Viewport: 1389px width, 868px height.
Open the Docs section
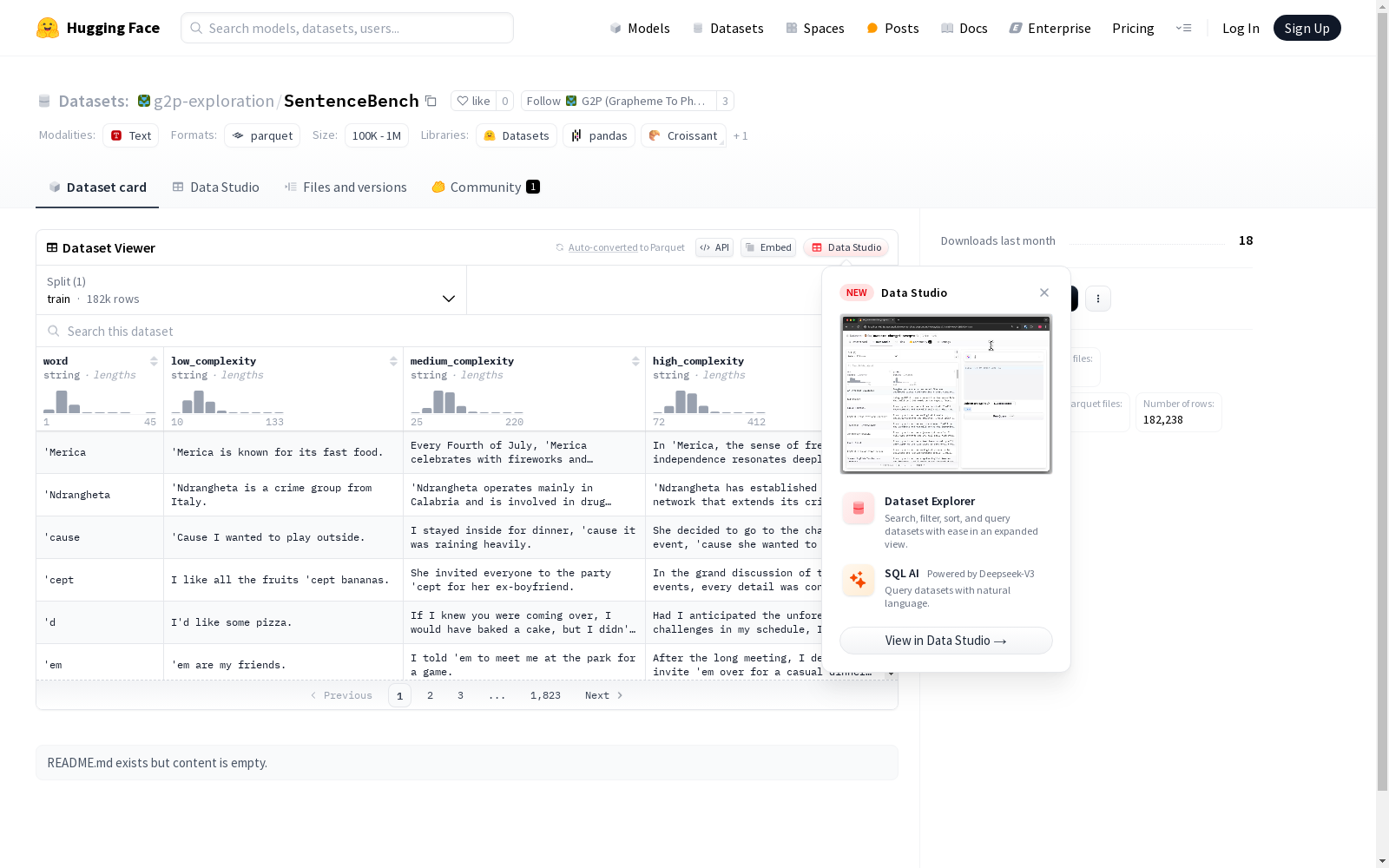tap(964, 28)
